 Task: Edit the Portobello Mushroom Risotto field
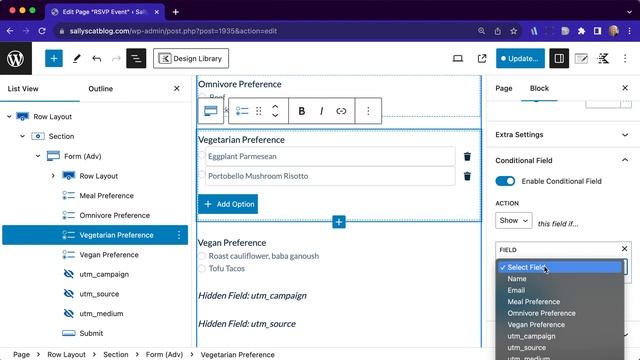[x=330, y=176]
